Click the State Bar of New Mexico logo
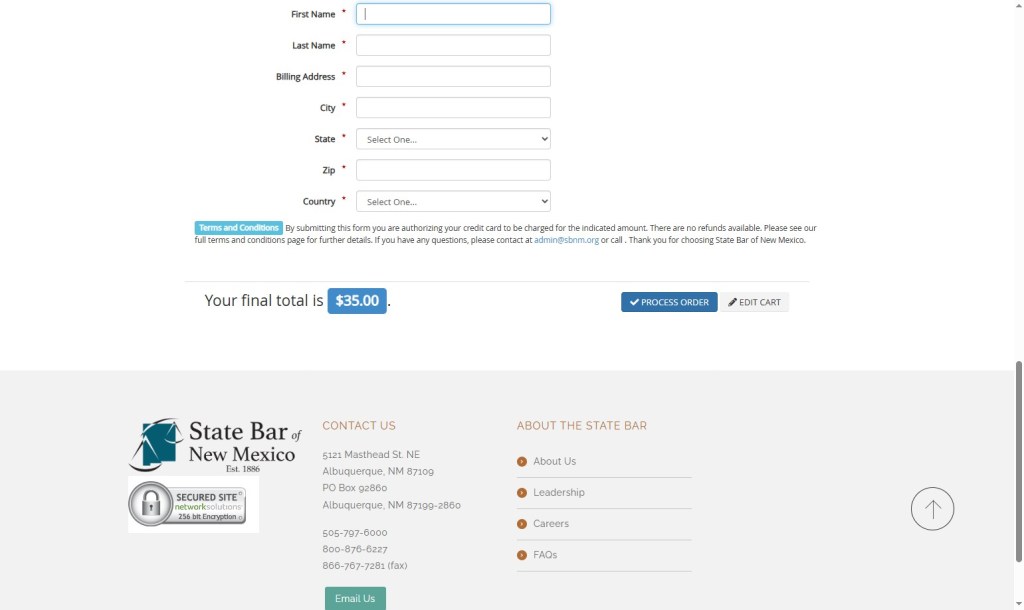Image resolution: width=1024 pixels, height=610 pixels. 214,445
